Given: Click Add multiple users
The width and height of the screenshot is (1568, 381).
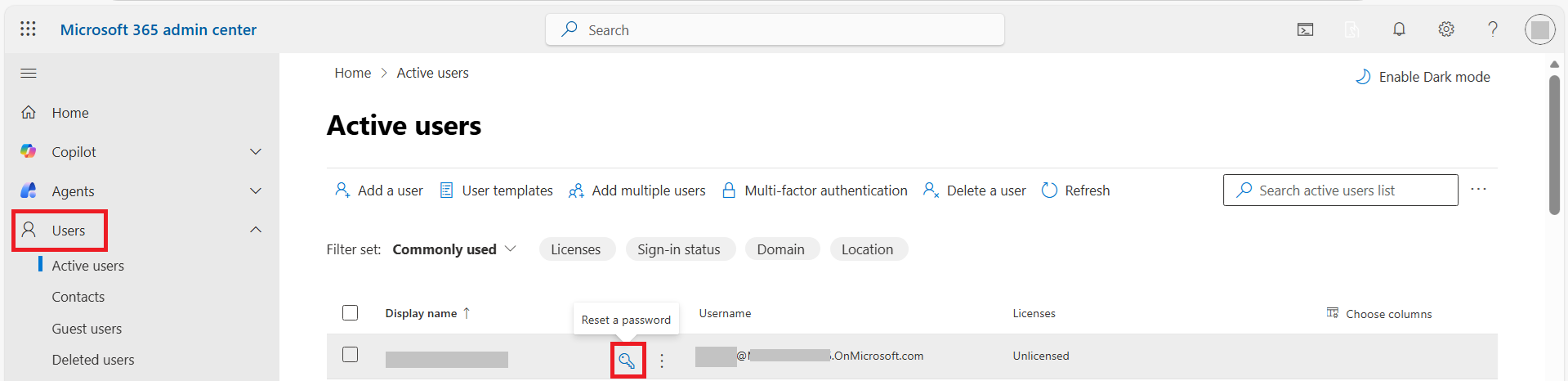Looking at the screenshot, I should point(637,190).
